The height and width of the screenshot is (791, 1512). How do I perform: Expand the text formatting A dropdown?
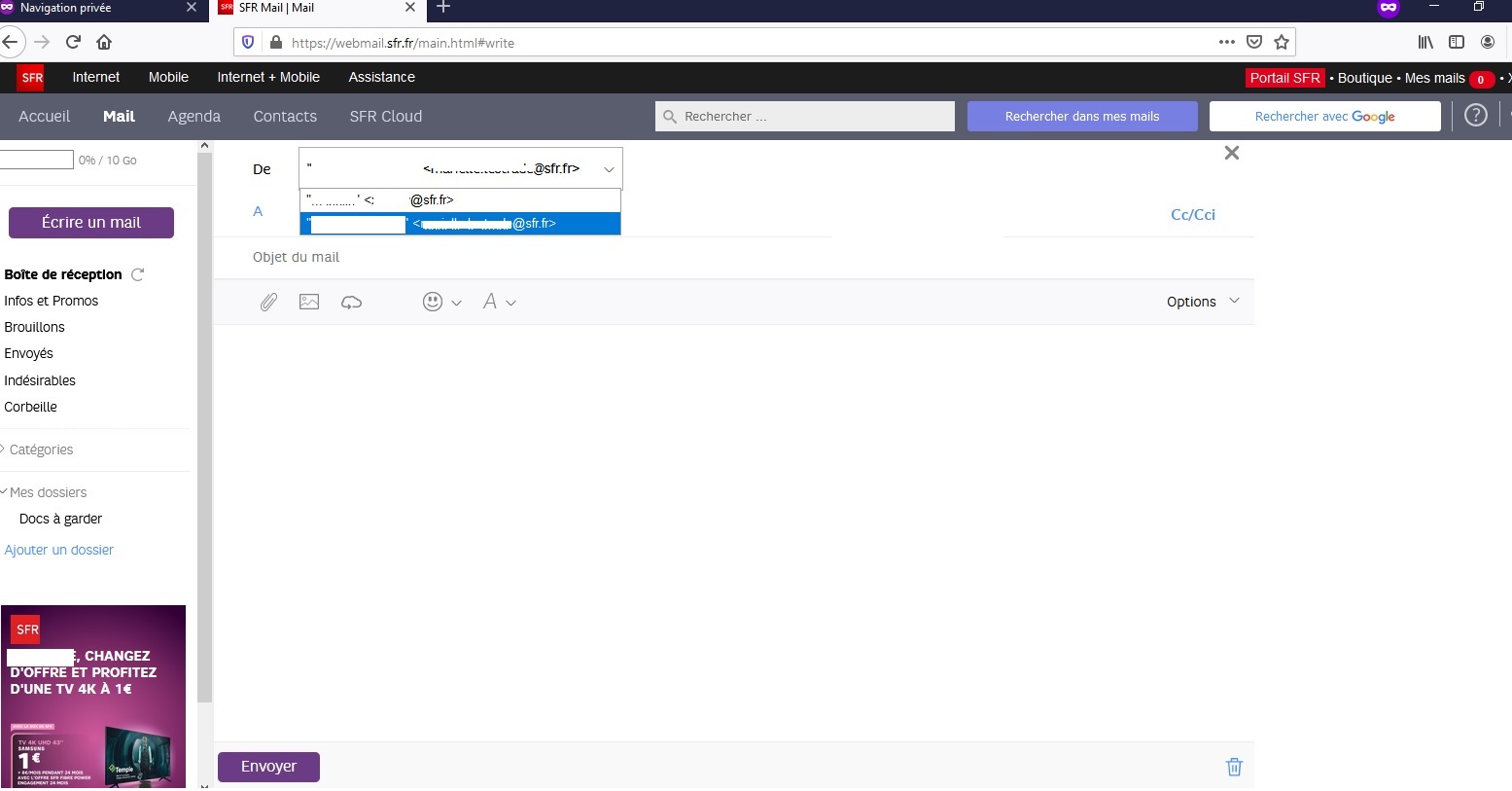pyautogui.click(x=498, y=303)
